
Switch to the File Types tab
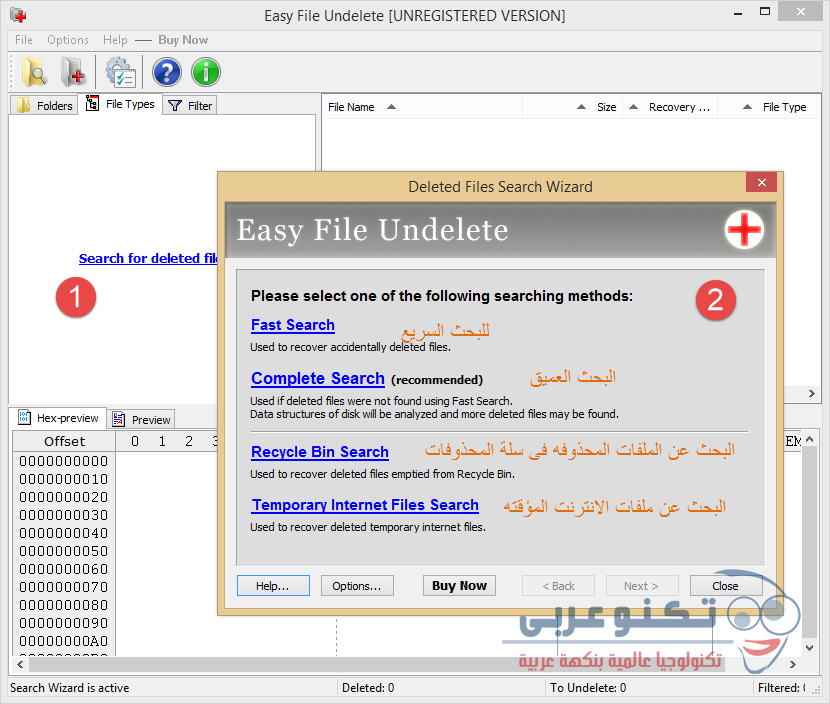121,104
